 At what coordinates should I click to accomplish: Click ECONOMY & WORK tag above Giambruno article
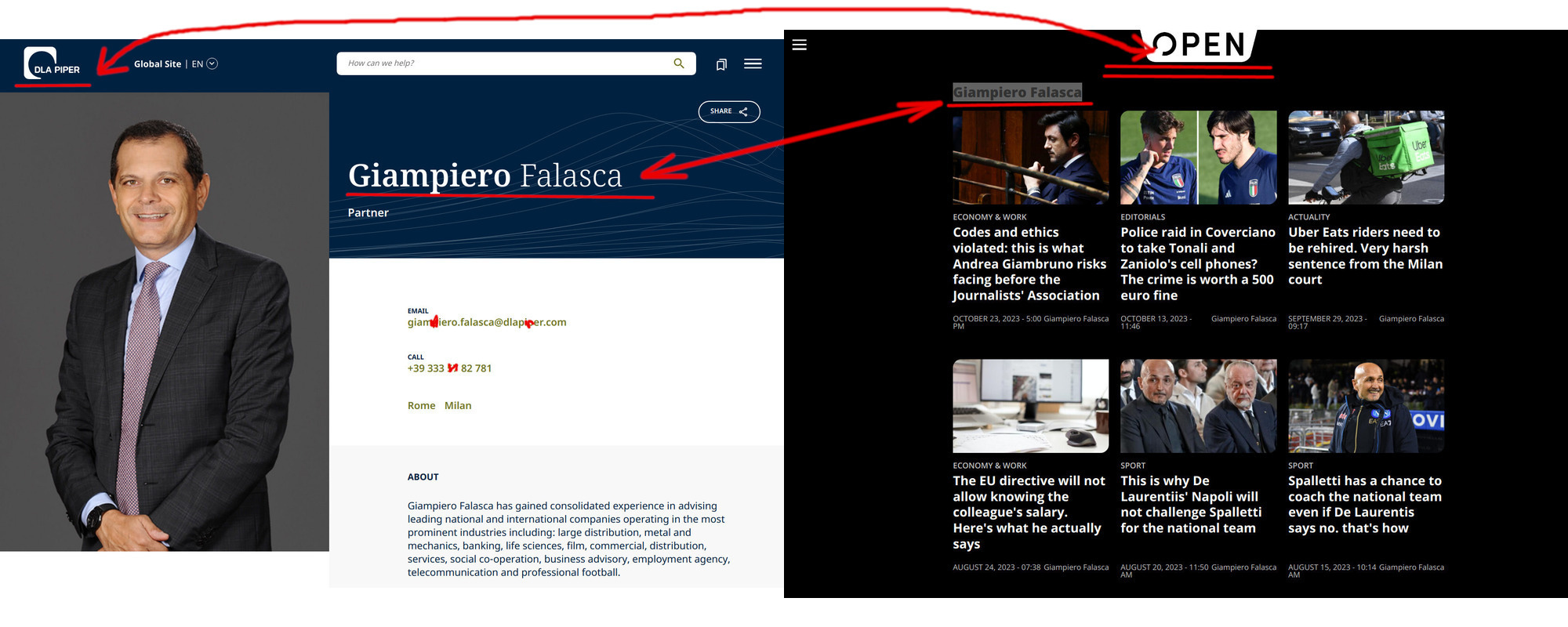[989, 217]
